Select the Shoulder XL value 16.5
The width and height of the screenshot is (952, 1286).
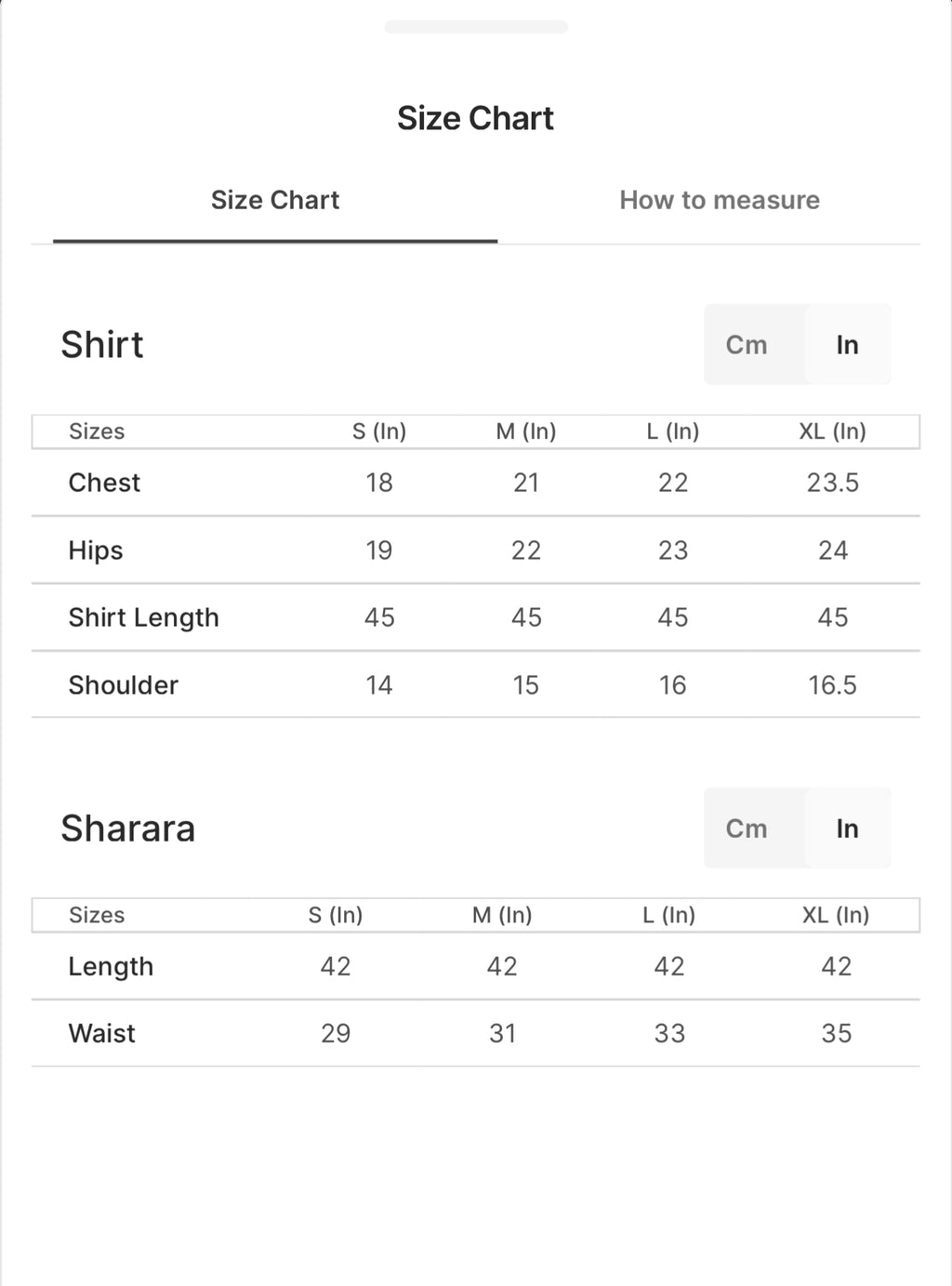(833, 685)
